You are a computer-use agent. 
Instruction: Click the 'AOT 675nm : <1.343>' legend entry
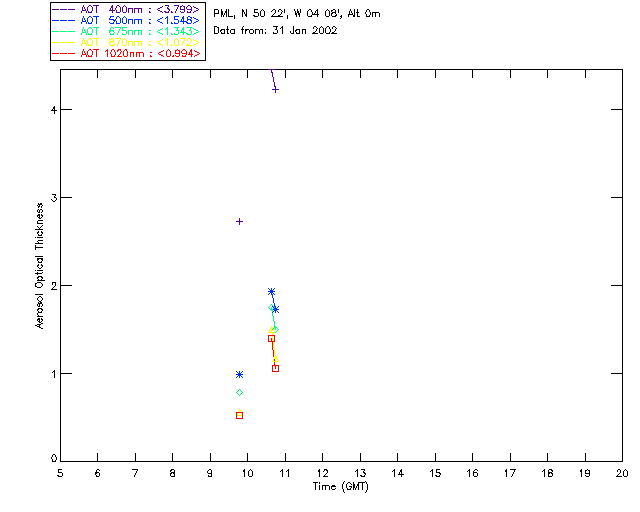(126, 31)
